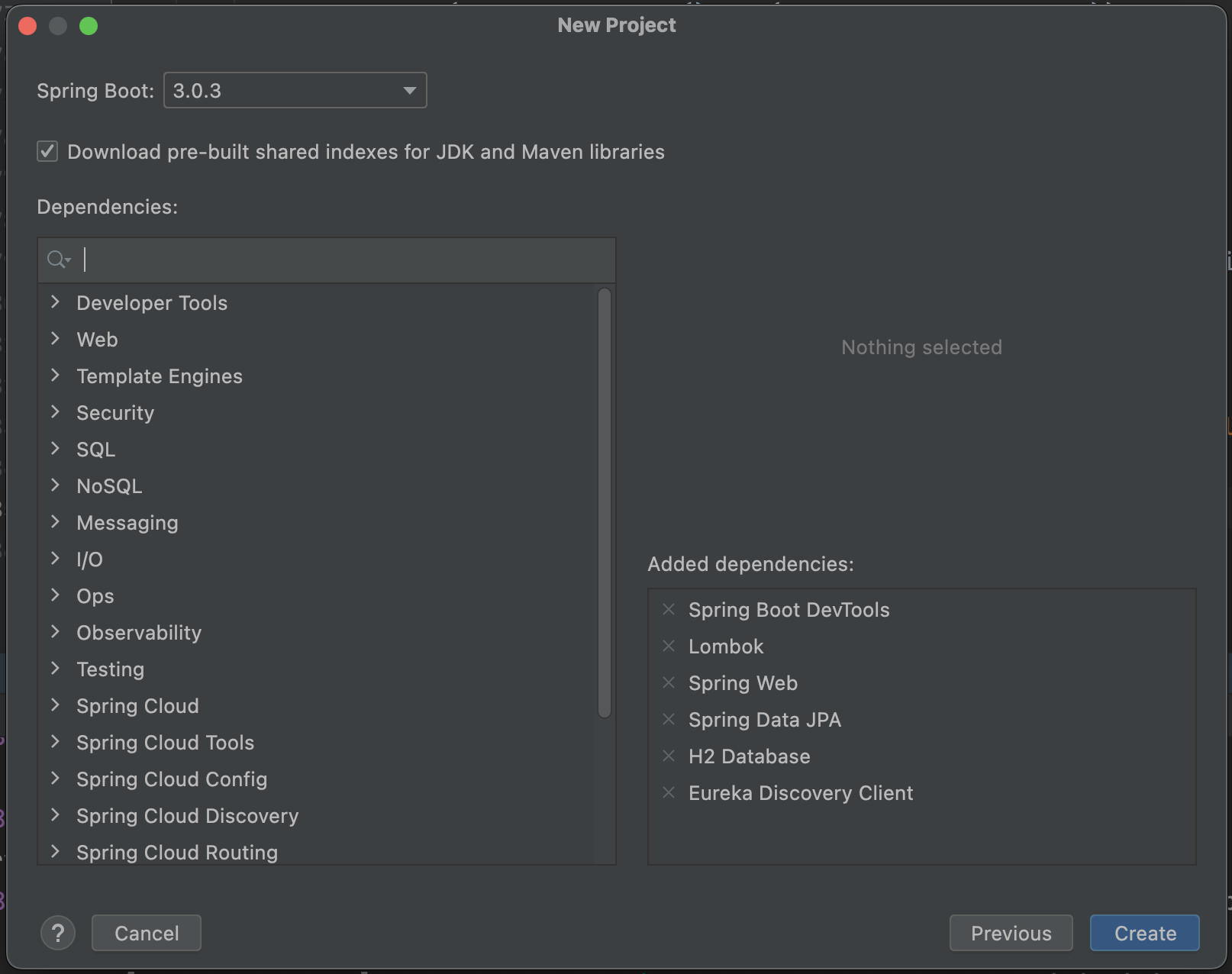Expand the Messaging category chevron
This screenshot has width=1232, height=974.
[55, 522]
